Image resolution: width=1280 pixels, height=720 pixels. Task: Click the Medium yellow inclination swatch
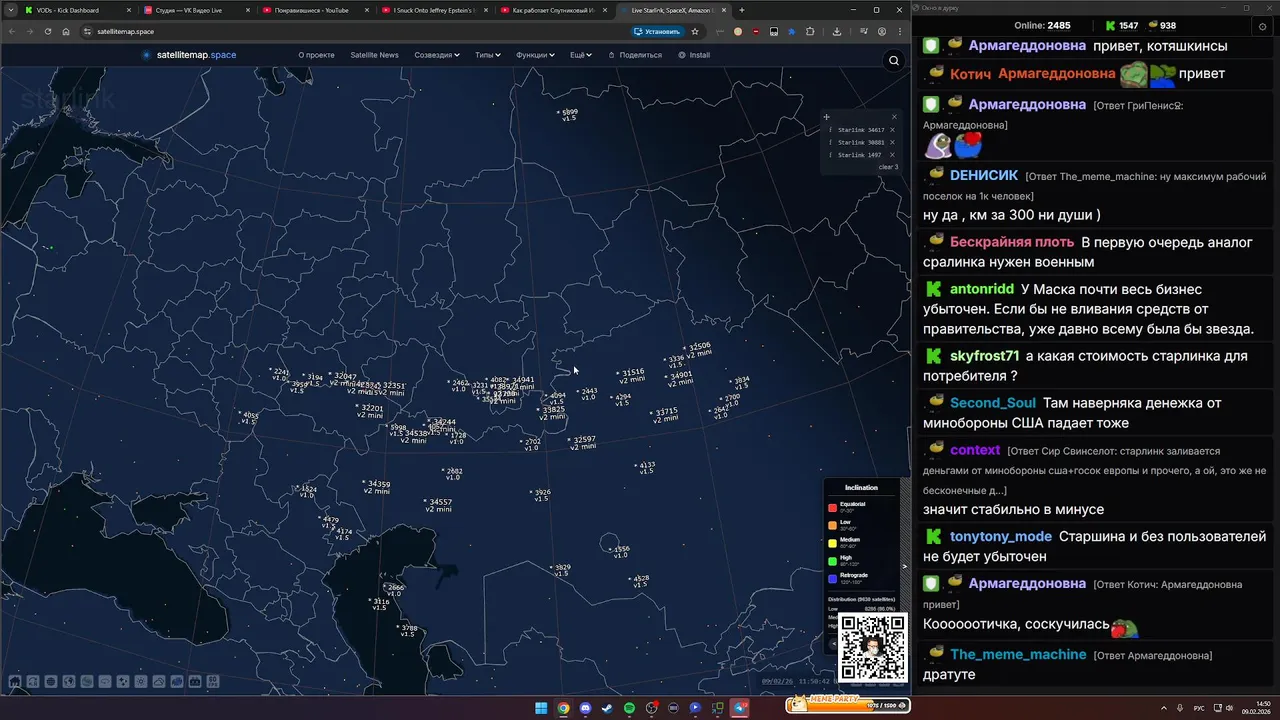pyautogui.click(x=832, y=543)
